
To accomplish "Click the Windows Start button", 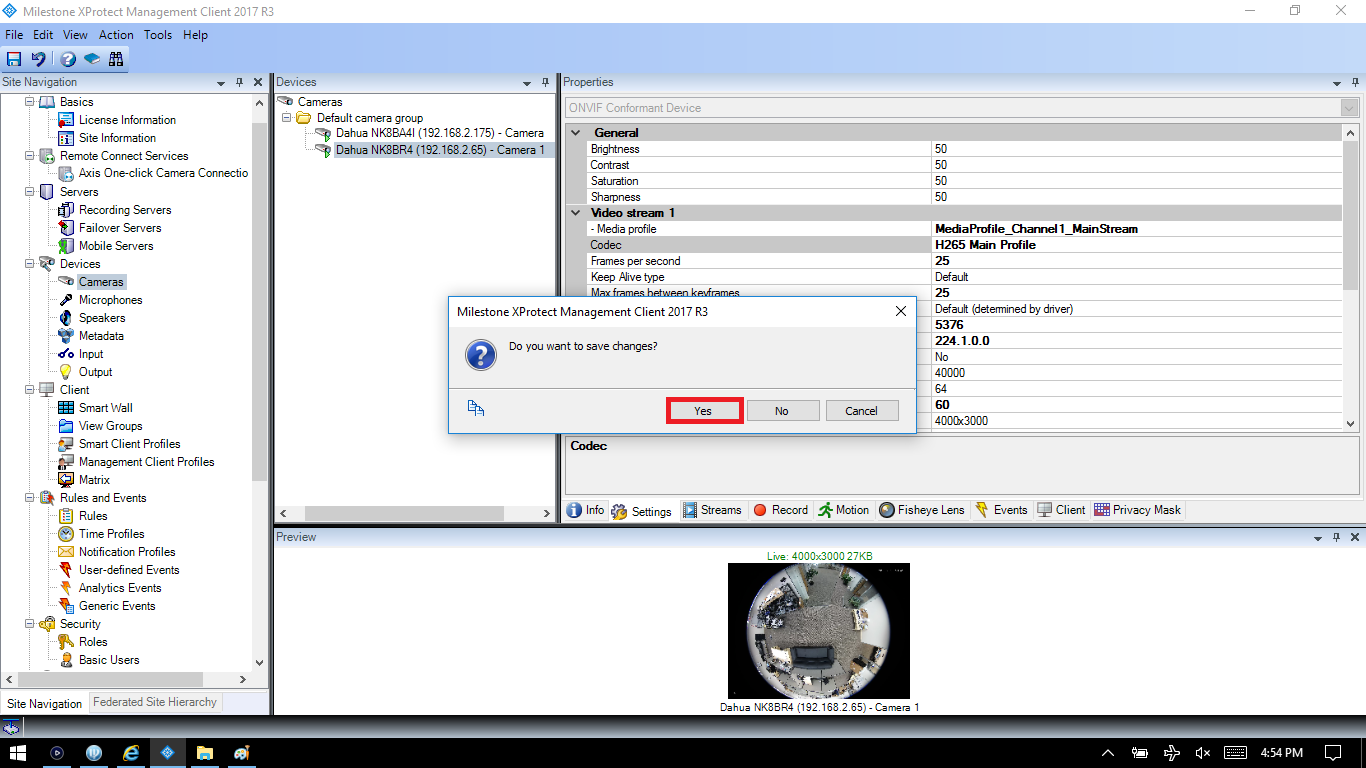I will pyautogui.click(x=18, y=752).
